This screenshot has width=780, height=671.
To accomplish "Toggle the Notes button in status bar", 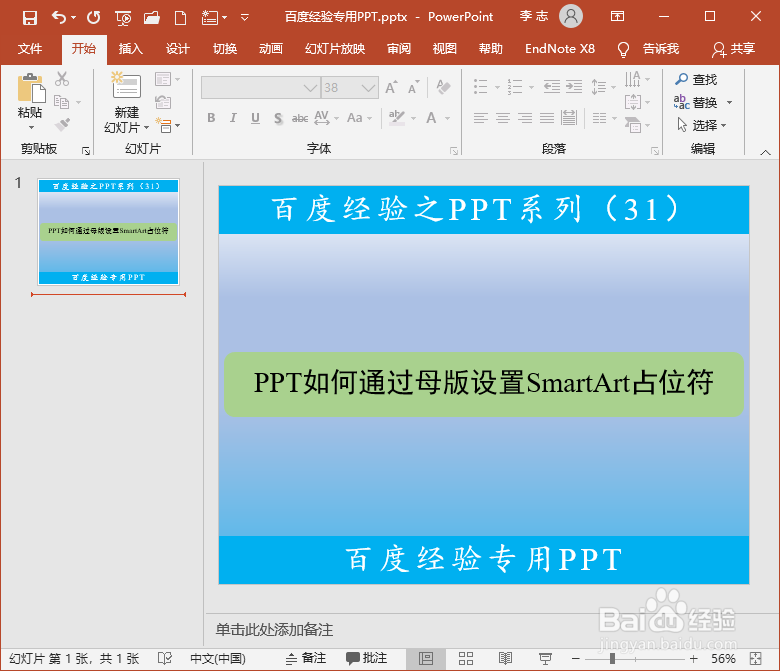I will point(306,659).
